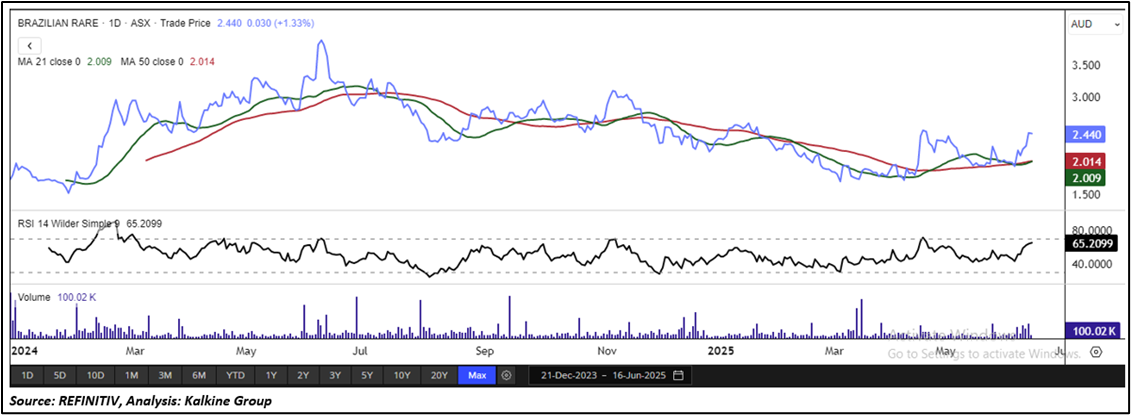This screenshot has width=1131, height=415.
Task: Select the 10D time range
Action: (96, 375)
